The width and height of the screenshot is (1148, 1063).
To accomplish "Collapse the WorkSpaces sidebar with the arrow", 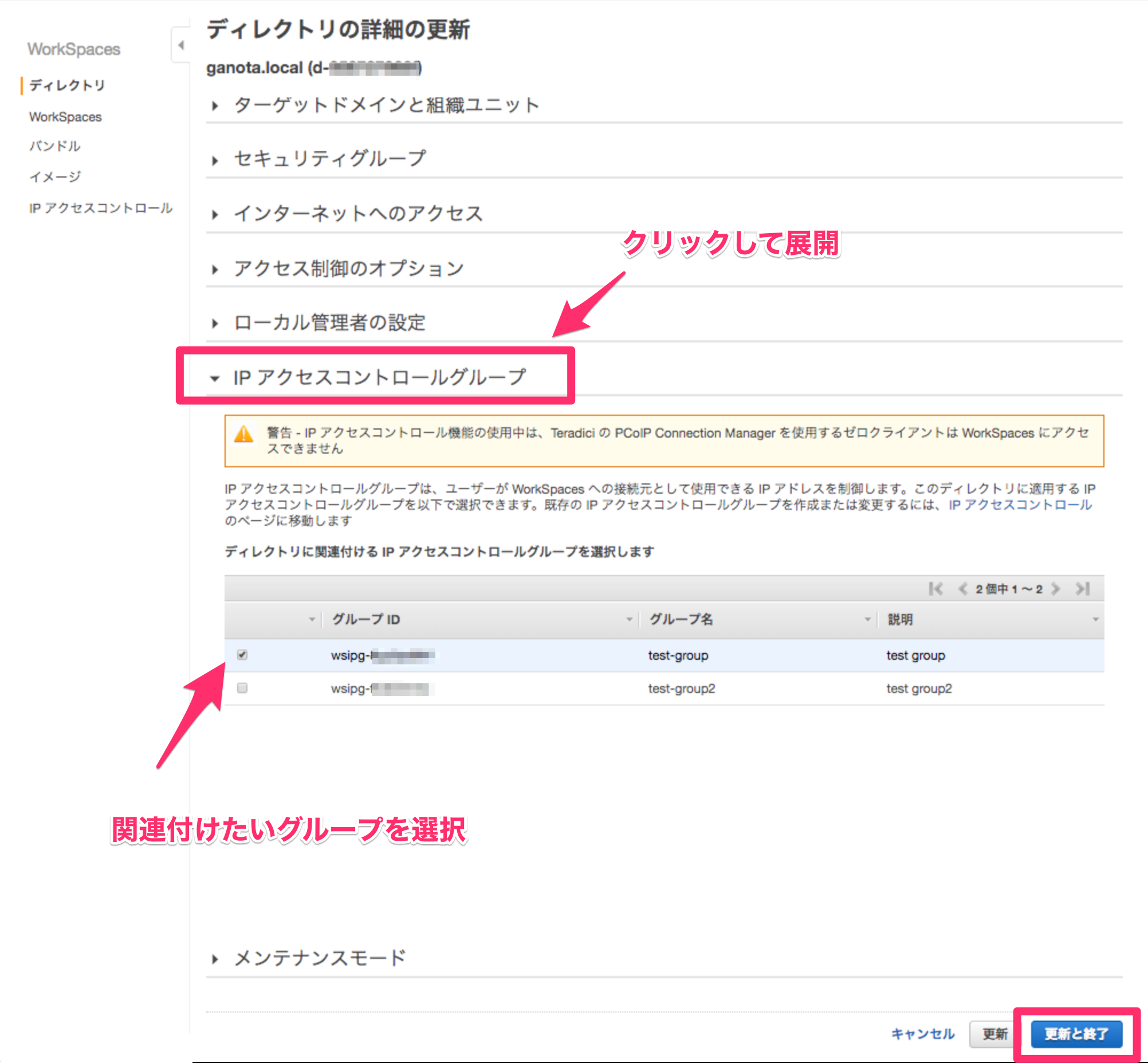I will (181, 45).
